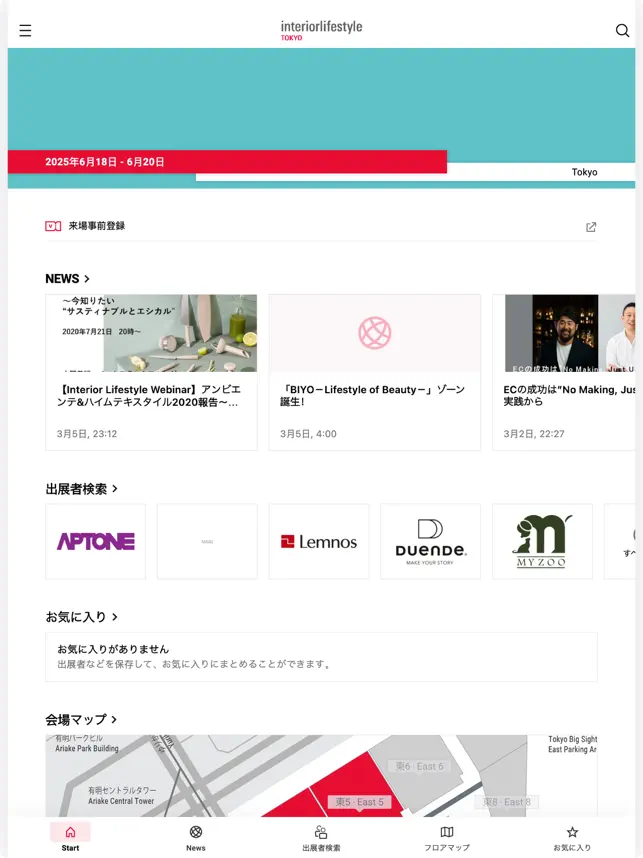Click the 3月5日, 4:00 timestamp
The image size is (643, 858).
point(308,434)
